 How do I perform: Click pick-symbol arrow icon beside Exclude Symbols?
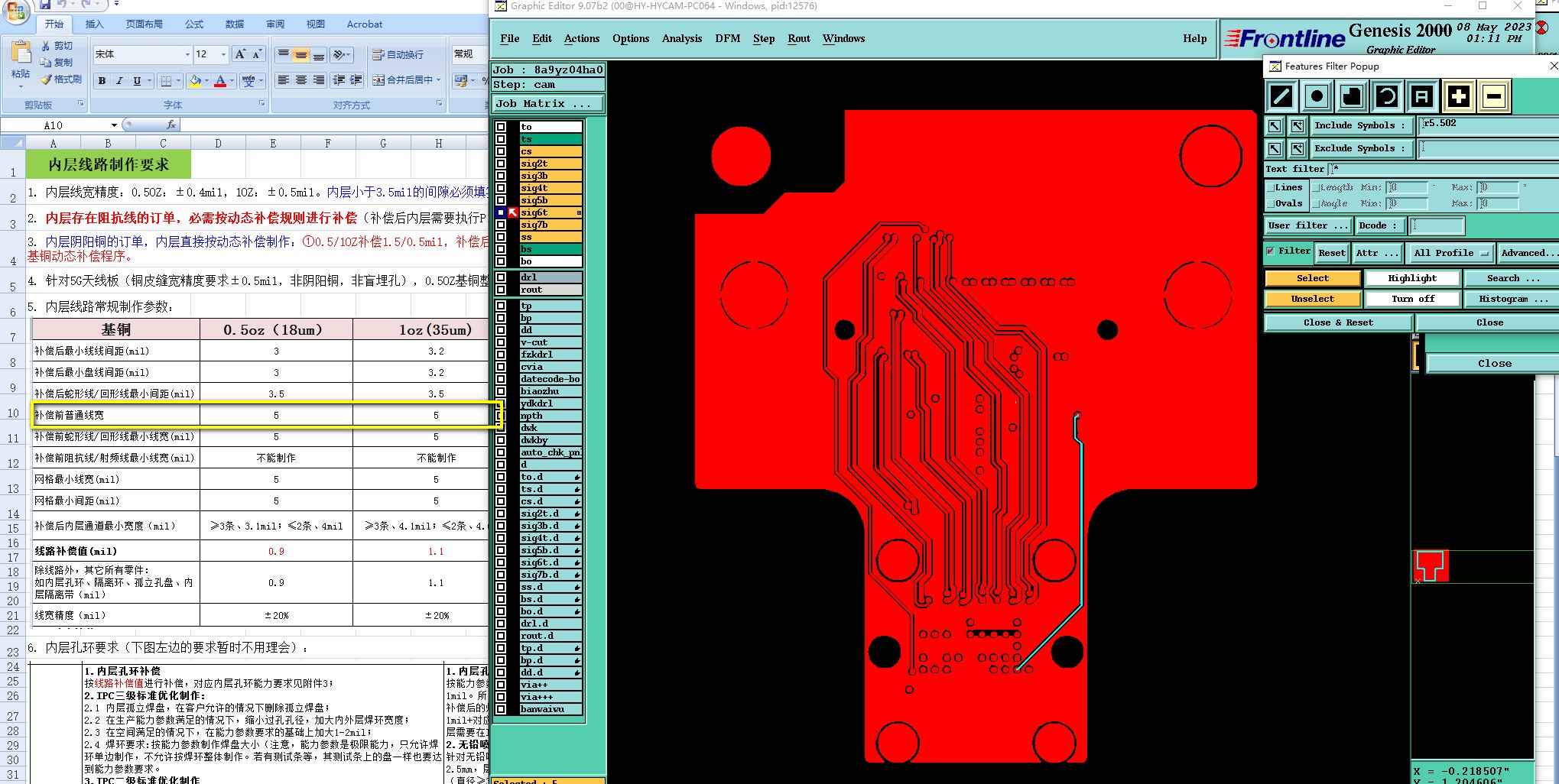pos(1275,148)
